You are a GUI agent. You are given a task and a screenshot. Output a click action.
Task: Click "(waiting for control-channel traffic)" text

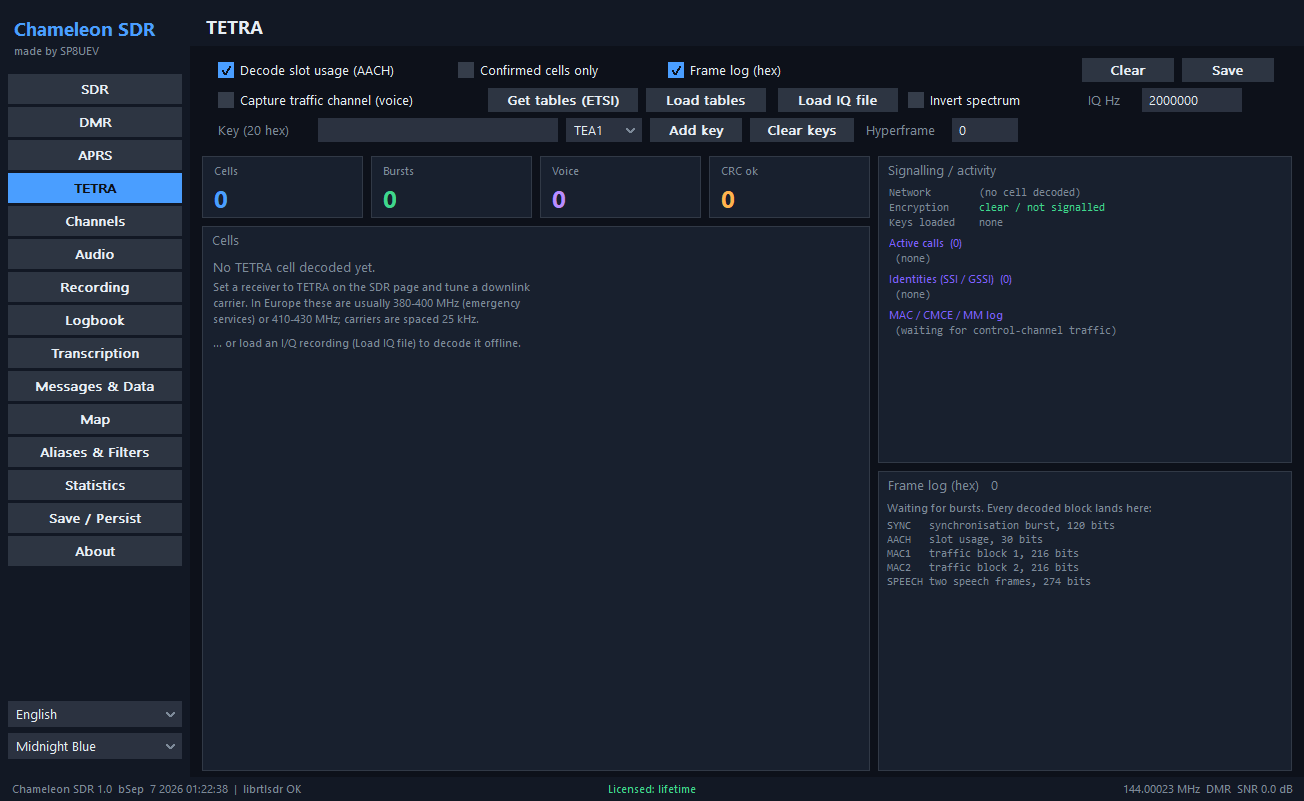1006,330
